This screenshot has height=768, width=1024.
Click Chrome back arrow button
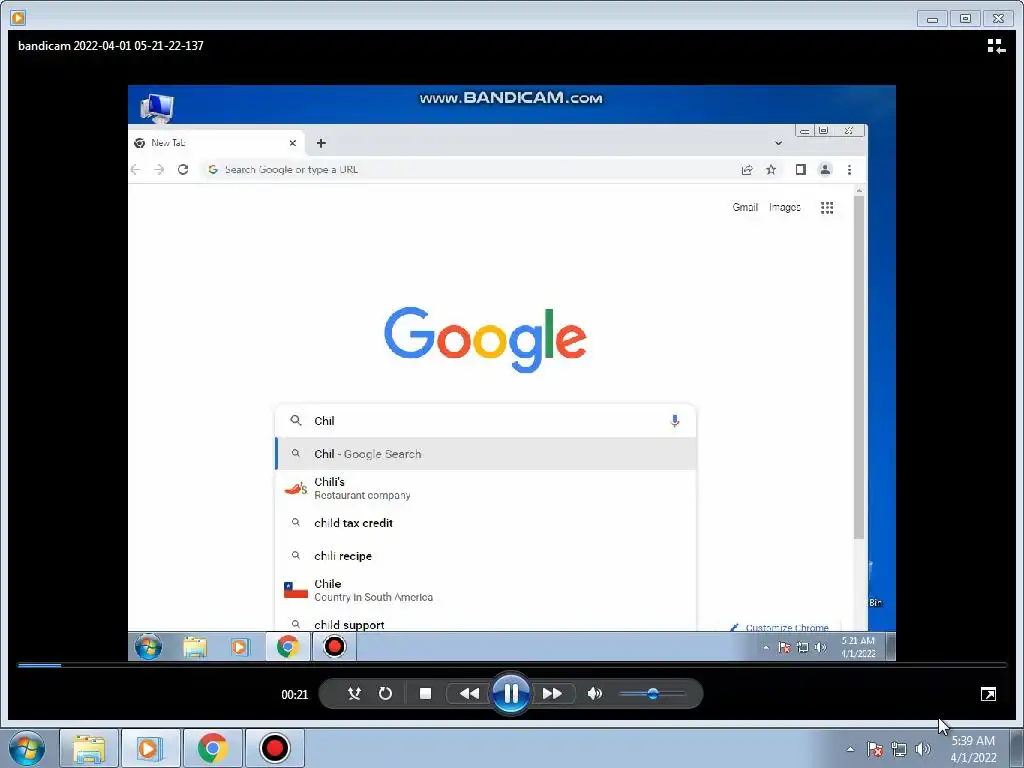(x=136, y=170)
